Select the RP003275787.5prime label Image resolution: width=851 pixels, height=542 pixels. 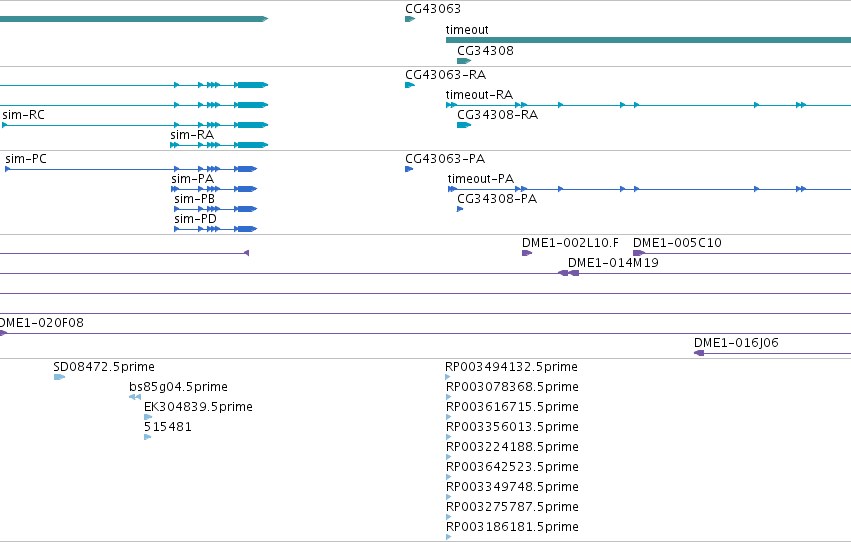(x=512, y=508)
